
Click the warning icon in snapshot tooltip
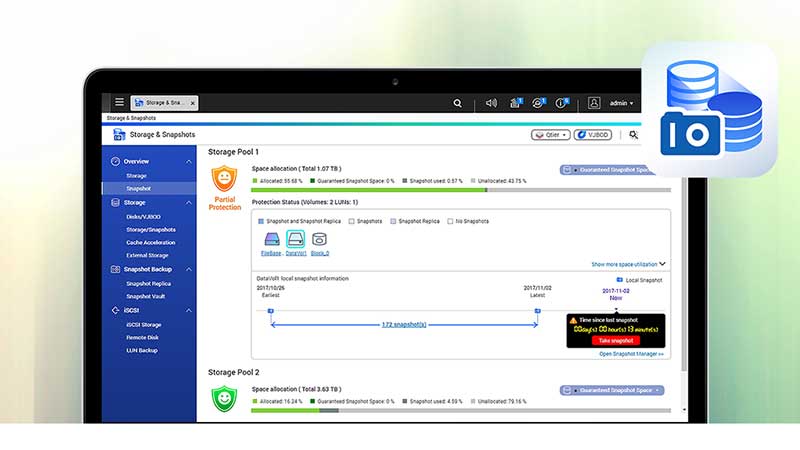[573, 320]
